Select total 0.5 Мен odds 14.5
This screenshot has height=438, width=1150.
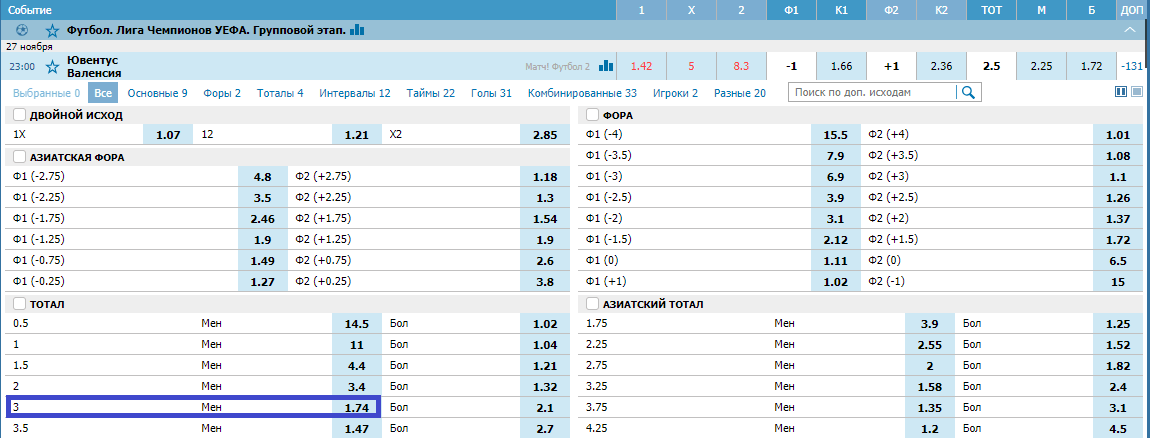tap(356, 324)
